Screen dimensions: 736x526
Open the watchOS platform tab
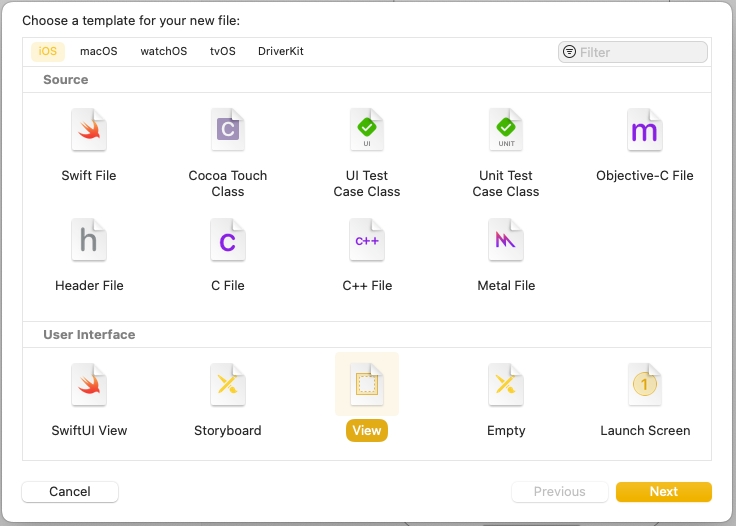click(163, 52)
